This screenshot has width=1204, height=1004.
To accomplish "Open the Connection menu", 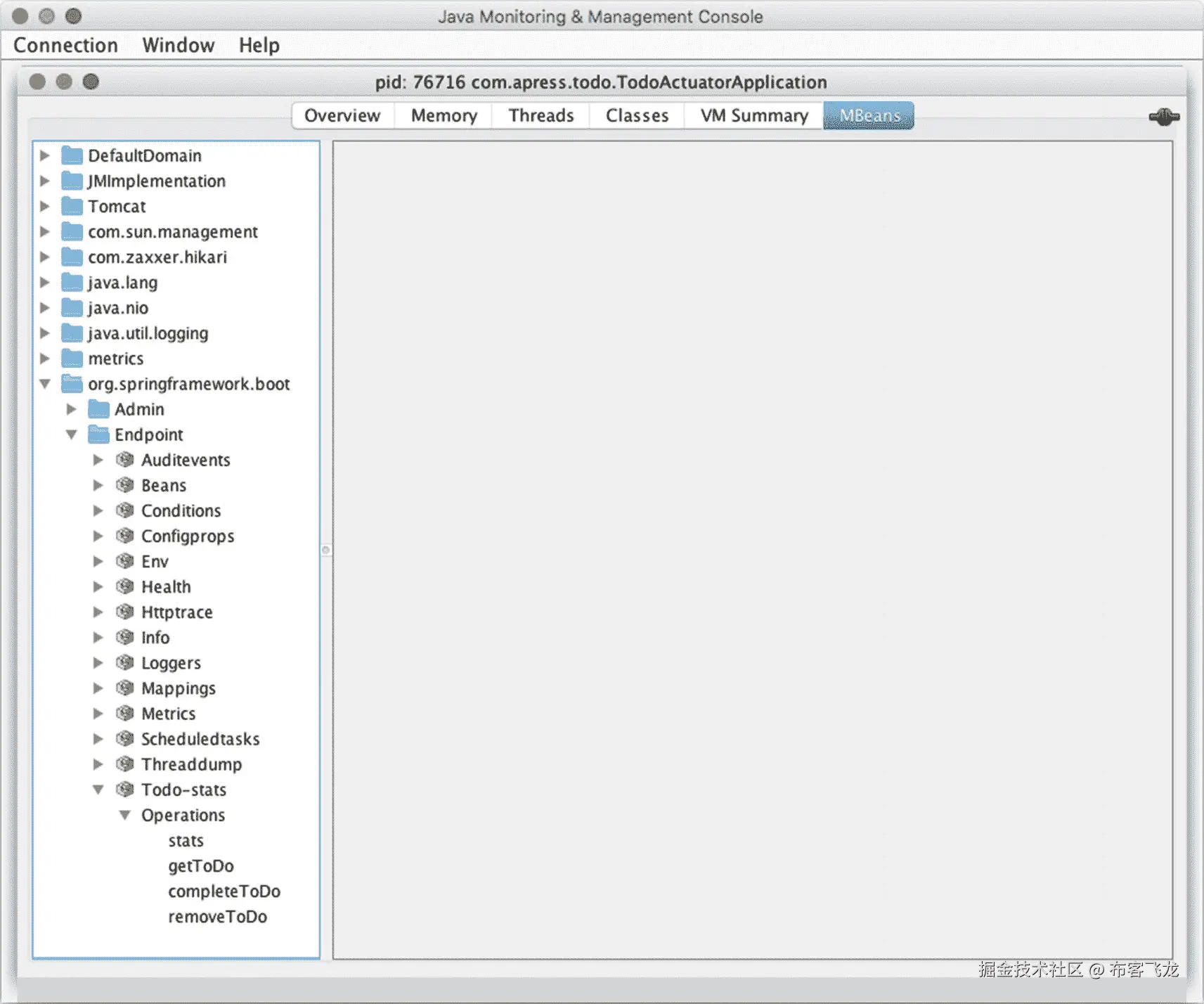I will coord(66,45).
